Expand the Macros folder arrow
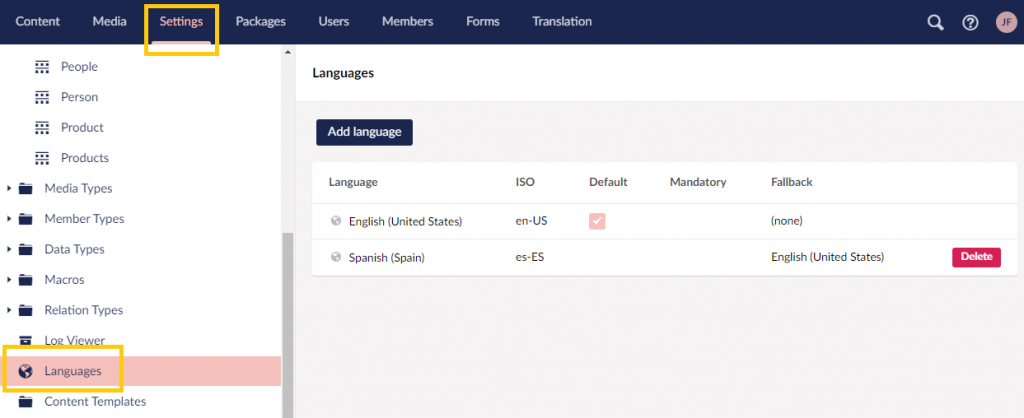Screen dimensions: 1024x418 pos(9,280)
